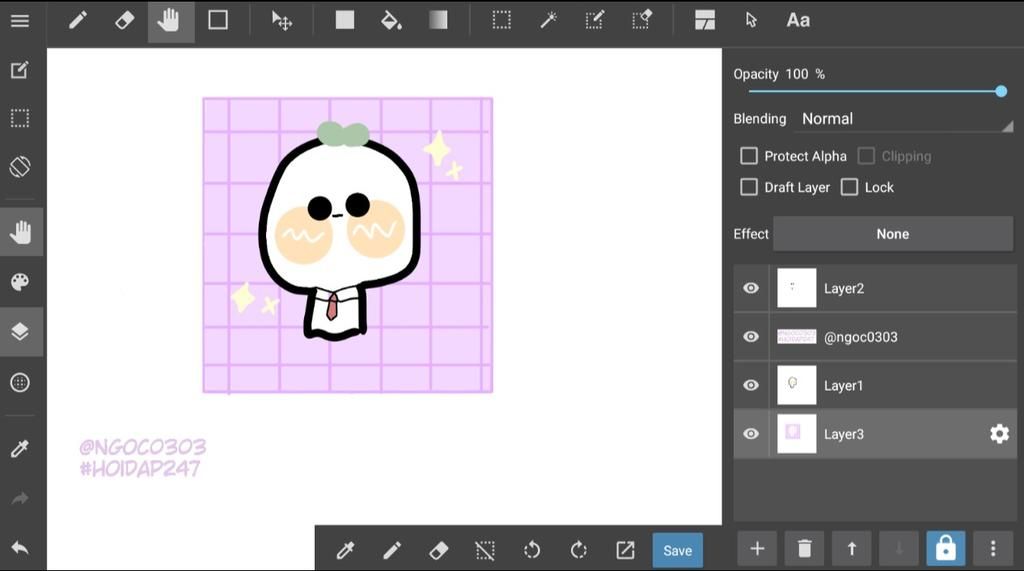Rotate canvas counterclockwise in bottom toolbar
Screen dimensions: 1024x571
(532, 551)
